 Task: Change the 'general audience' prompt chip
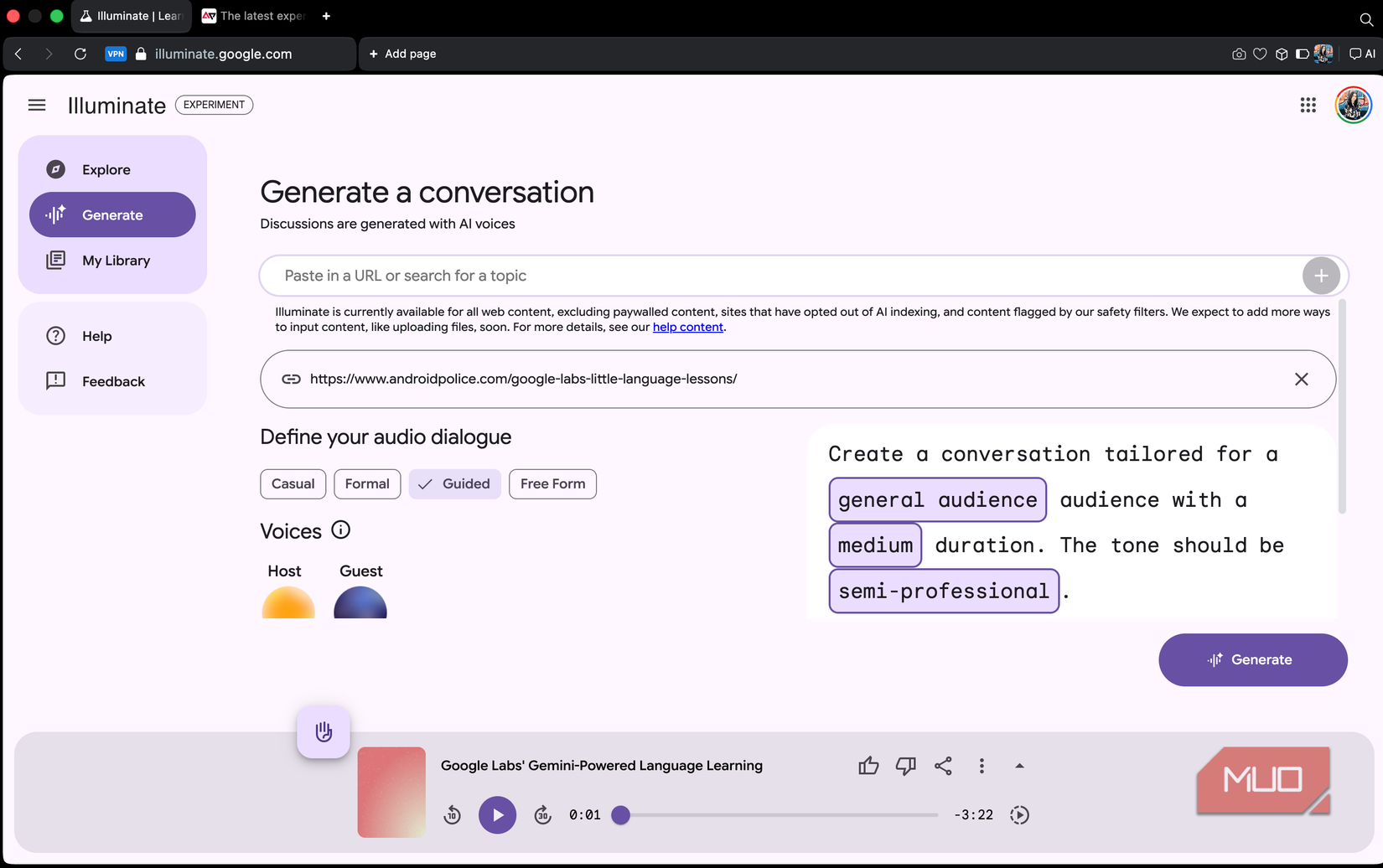[x=937, y=499]
